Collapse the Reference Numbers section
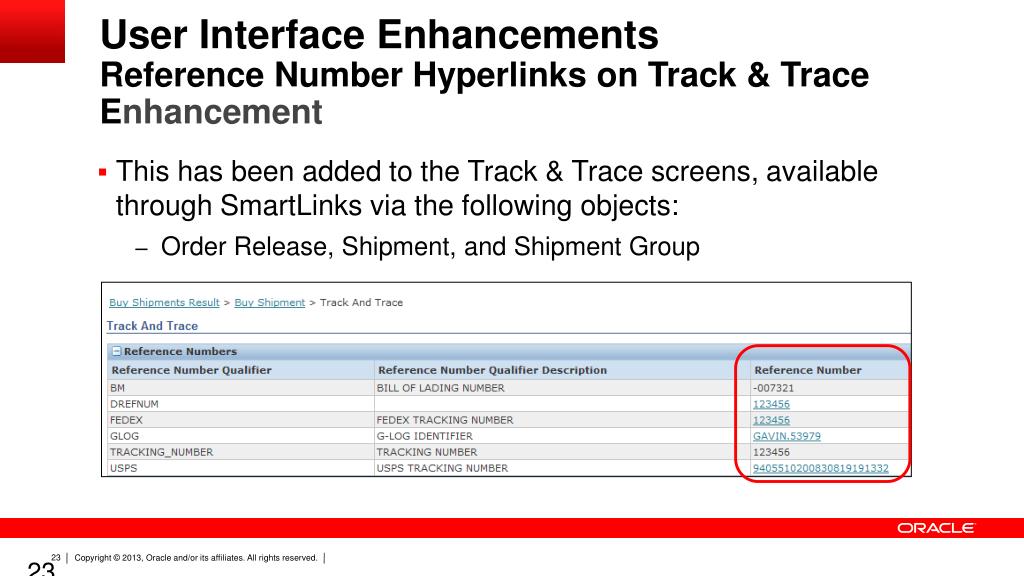The width and height of the screenshot is (1024, 576). coord(116,351)
